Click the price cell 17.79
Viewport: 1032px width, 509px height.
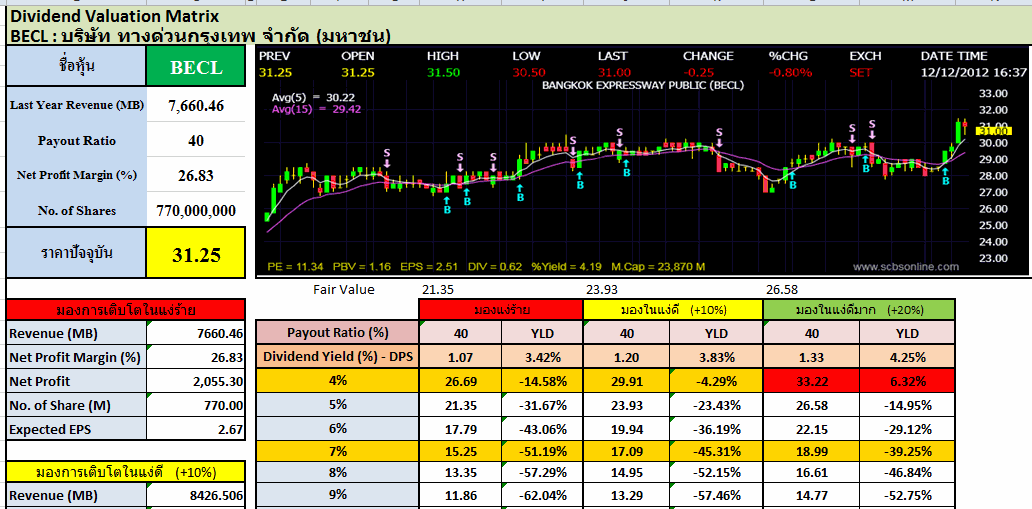click(x=460, y=429)
